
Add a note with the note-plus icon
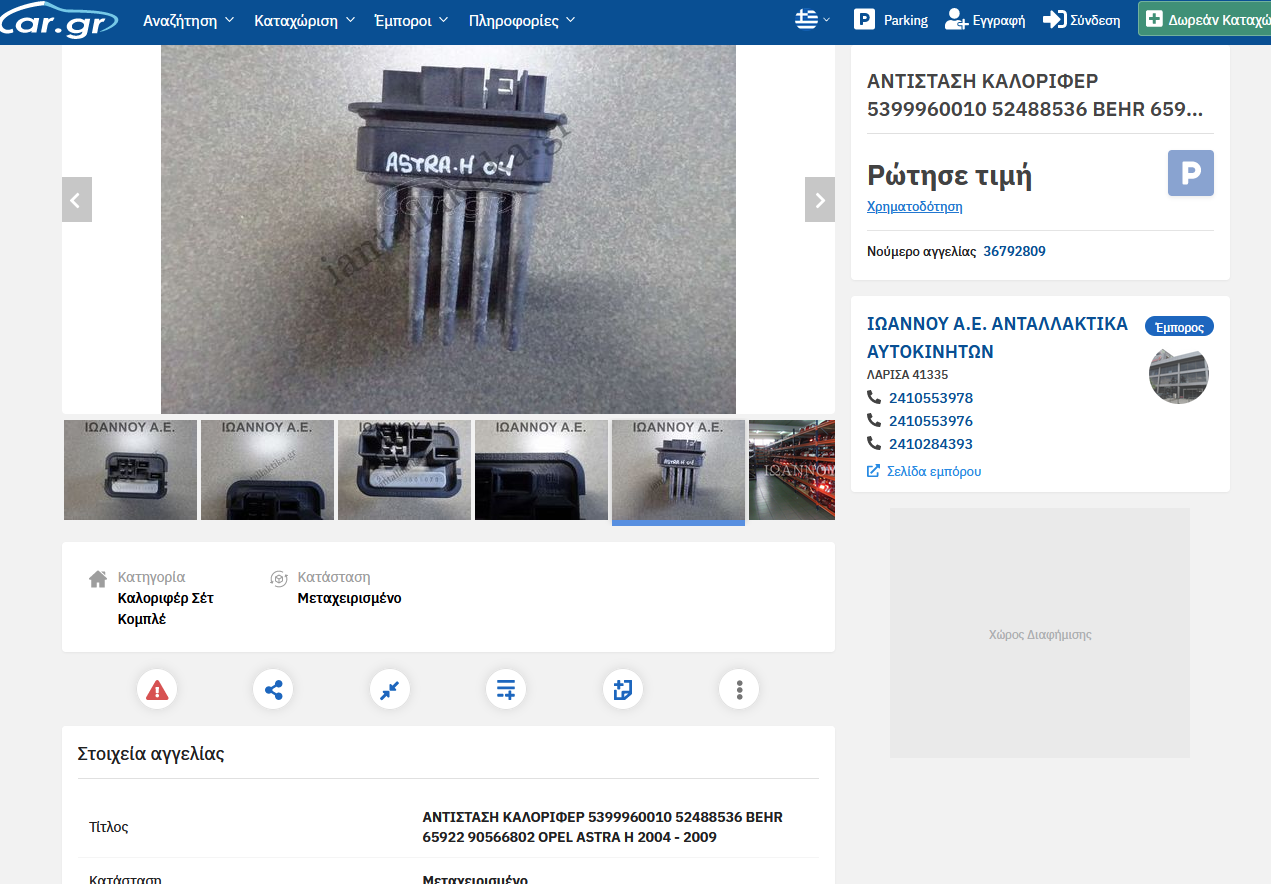(x=623, y=689)
